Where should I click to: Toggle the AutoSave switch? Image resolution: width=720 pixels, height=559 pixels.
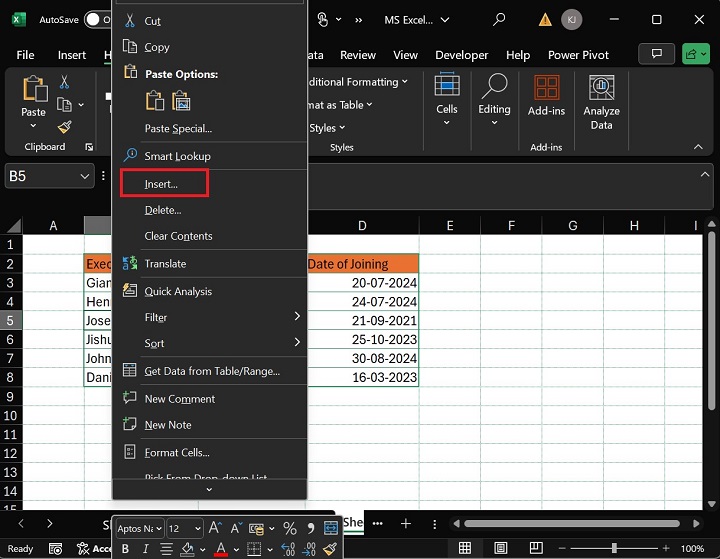point(97,19)
